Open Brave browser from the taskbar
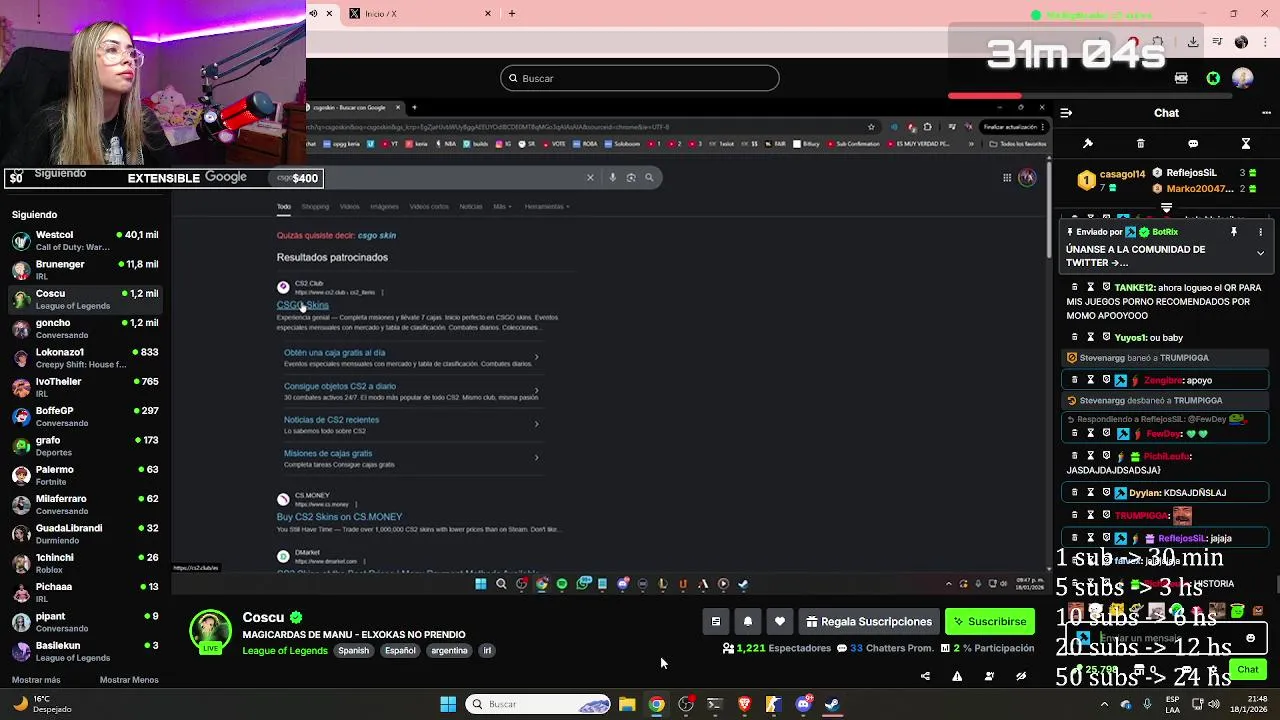Image resolution: width=1280 pixels, height=720 pixels. click(x=744, y=704)
